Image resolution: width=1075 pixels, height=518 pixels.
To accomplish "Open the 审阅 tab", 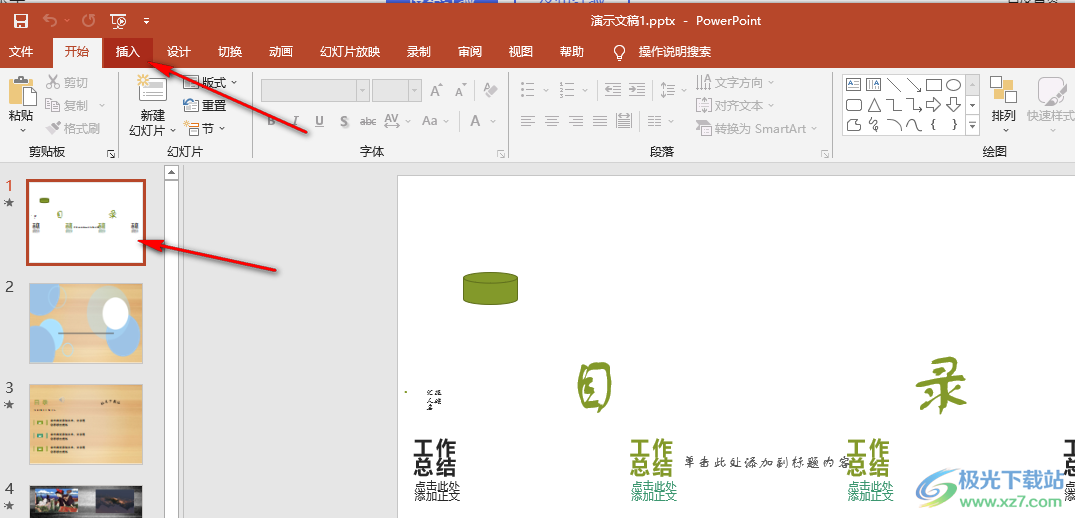I will [470, 51].
